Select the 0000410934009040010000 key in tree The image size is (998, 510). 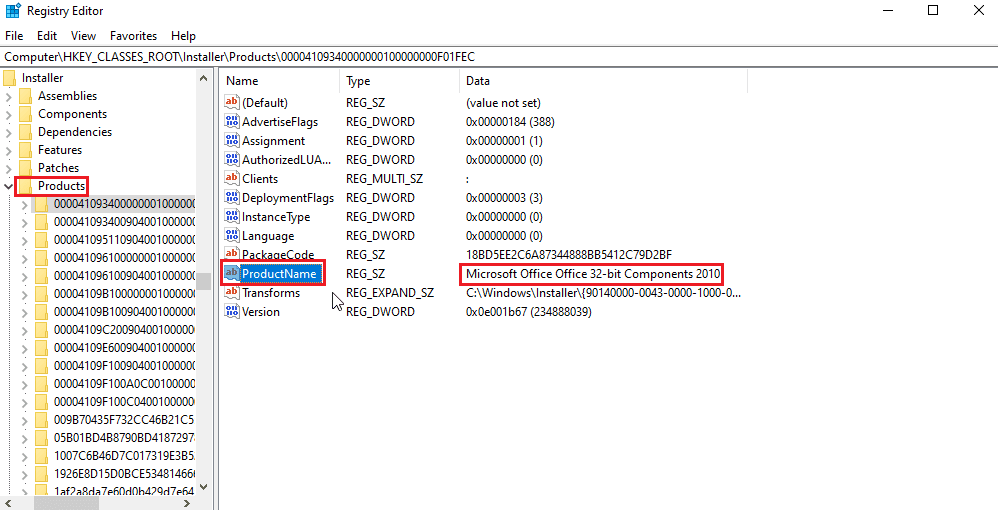point(125,222)
